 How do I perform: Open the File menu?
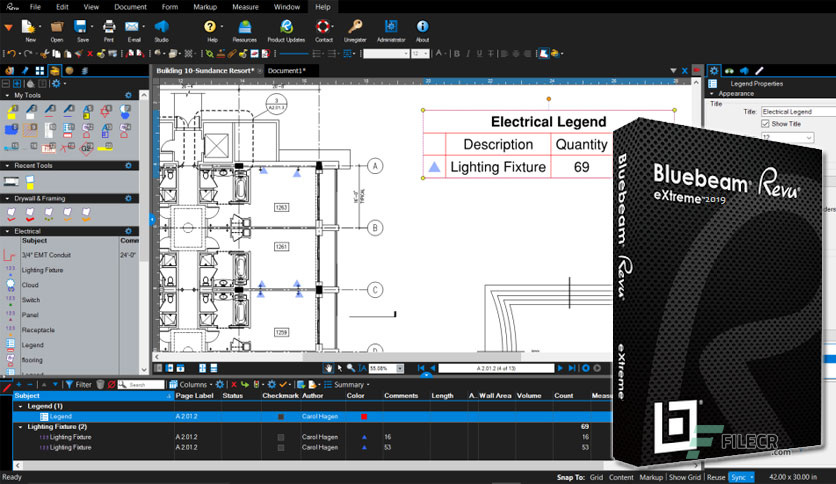point(35,7)
